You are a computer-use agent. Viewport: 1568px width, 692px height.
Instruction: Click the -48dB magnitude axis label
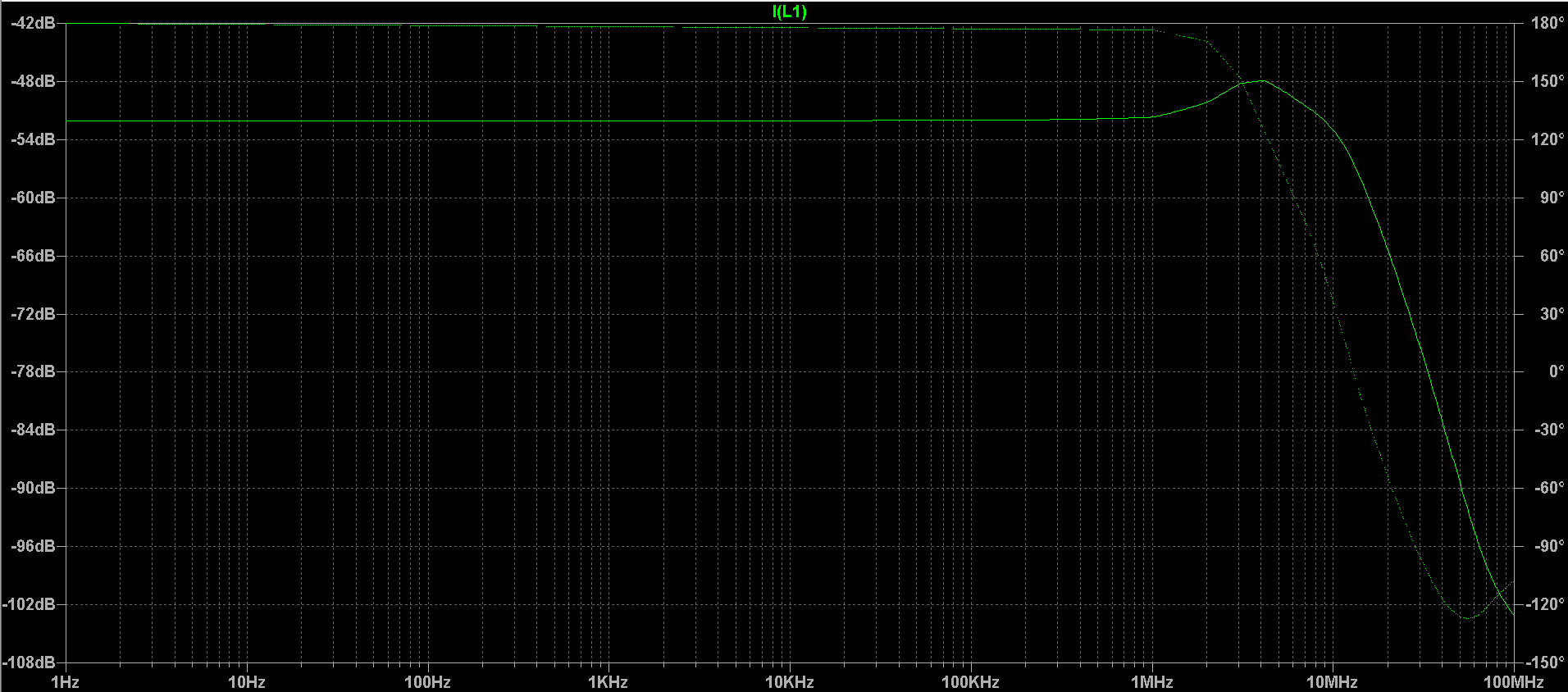pyautogui.click(x=33, y=81)
